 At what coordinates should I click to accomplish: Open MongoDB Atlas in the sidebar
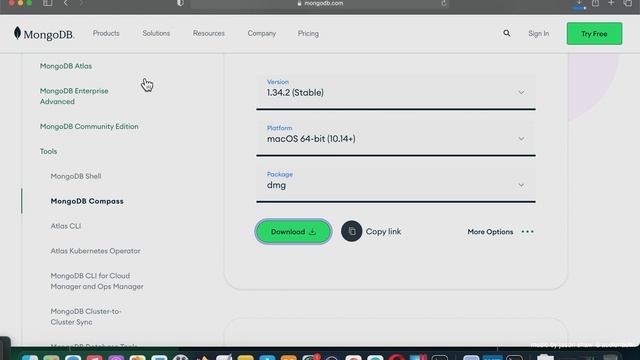coord(66,66)
